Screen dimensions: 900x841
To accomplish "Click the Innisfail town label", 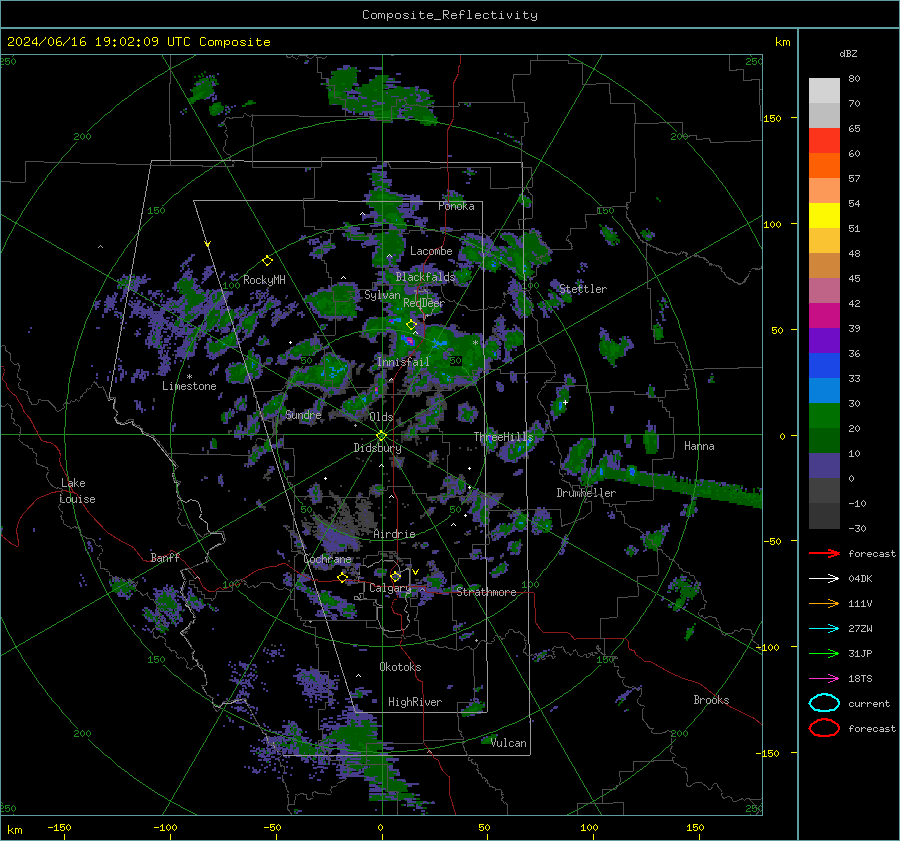I will [x=403, y=362].
